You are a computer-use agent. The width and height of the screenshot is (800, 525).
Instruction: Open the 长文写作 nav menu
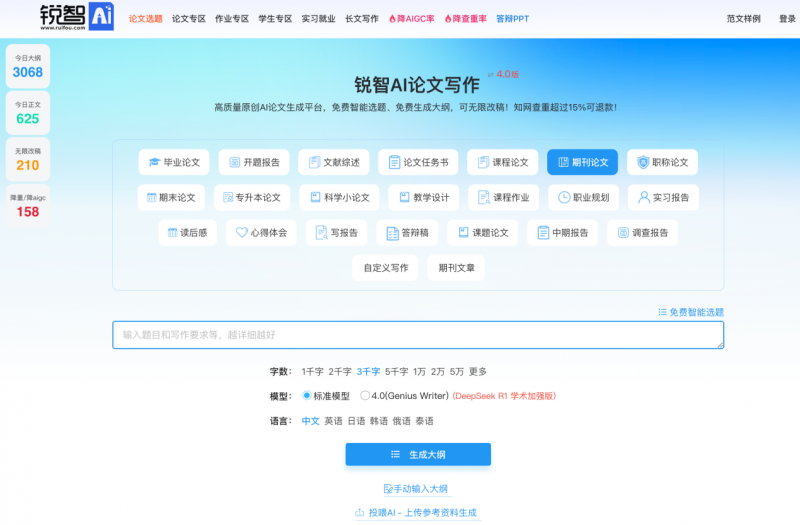[x=362, y=19]
